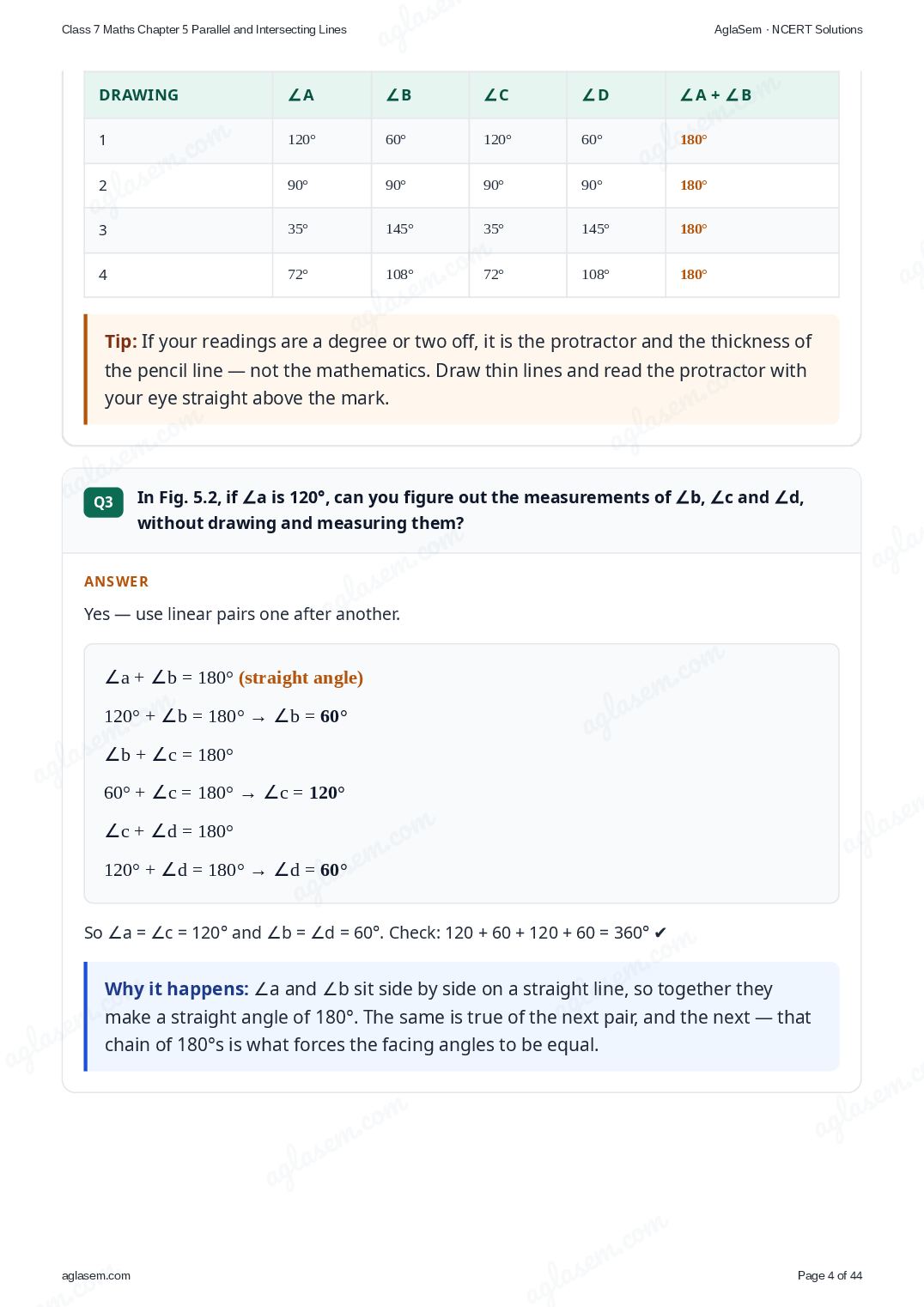
Task: Click the green Q3 question badge
Action: pyautogui.click(x=103, y=502)
